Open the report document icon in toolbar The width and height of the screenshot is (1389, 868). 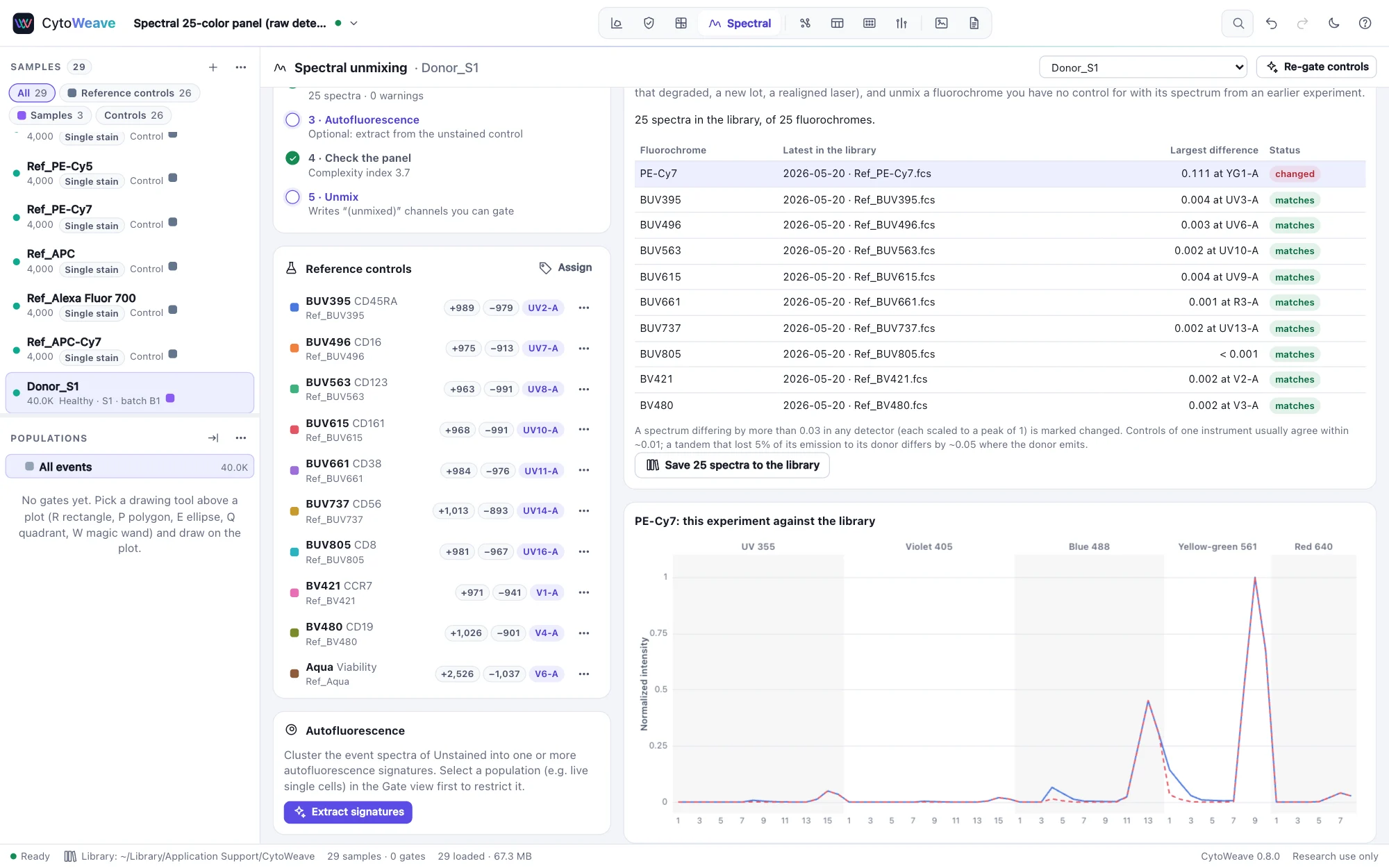coord(974,23)
